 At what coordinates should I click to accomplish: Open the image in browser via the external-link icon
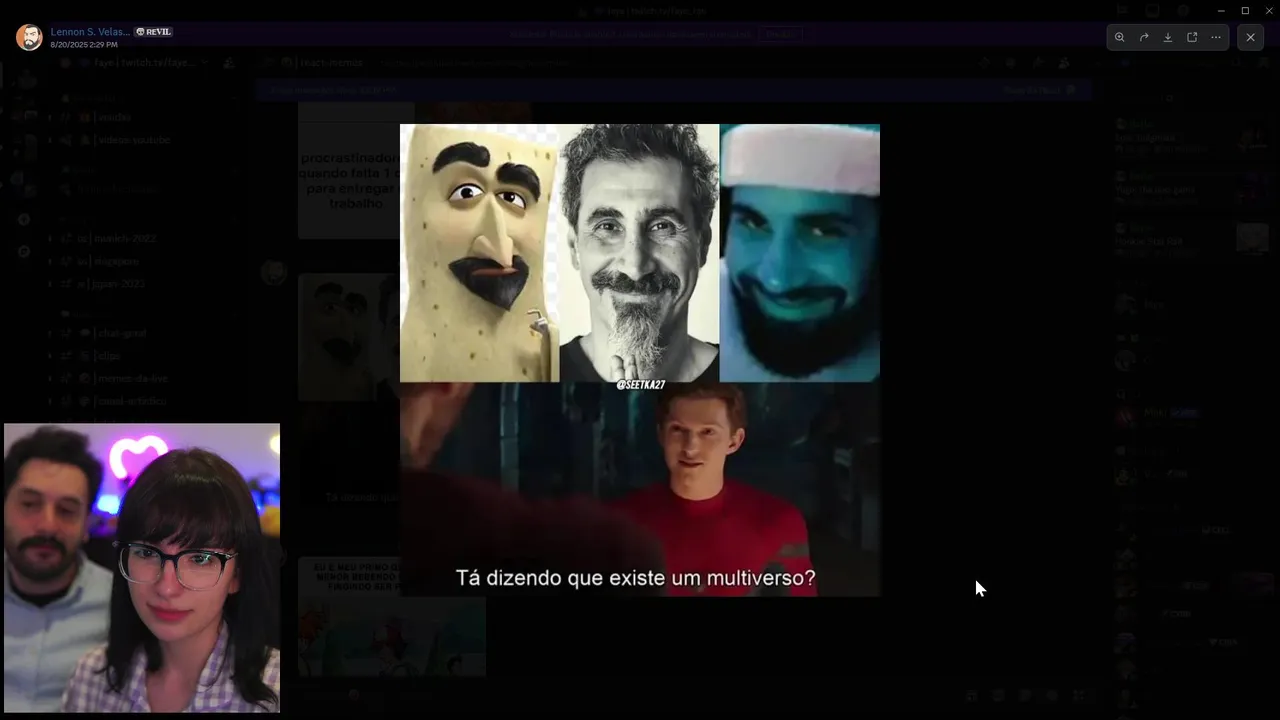(1192, 38)
